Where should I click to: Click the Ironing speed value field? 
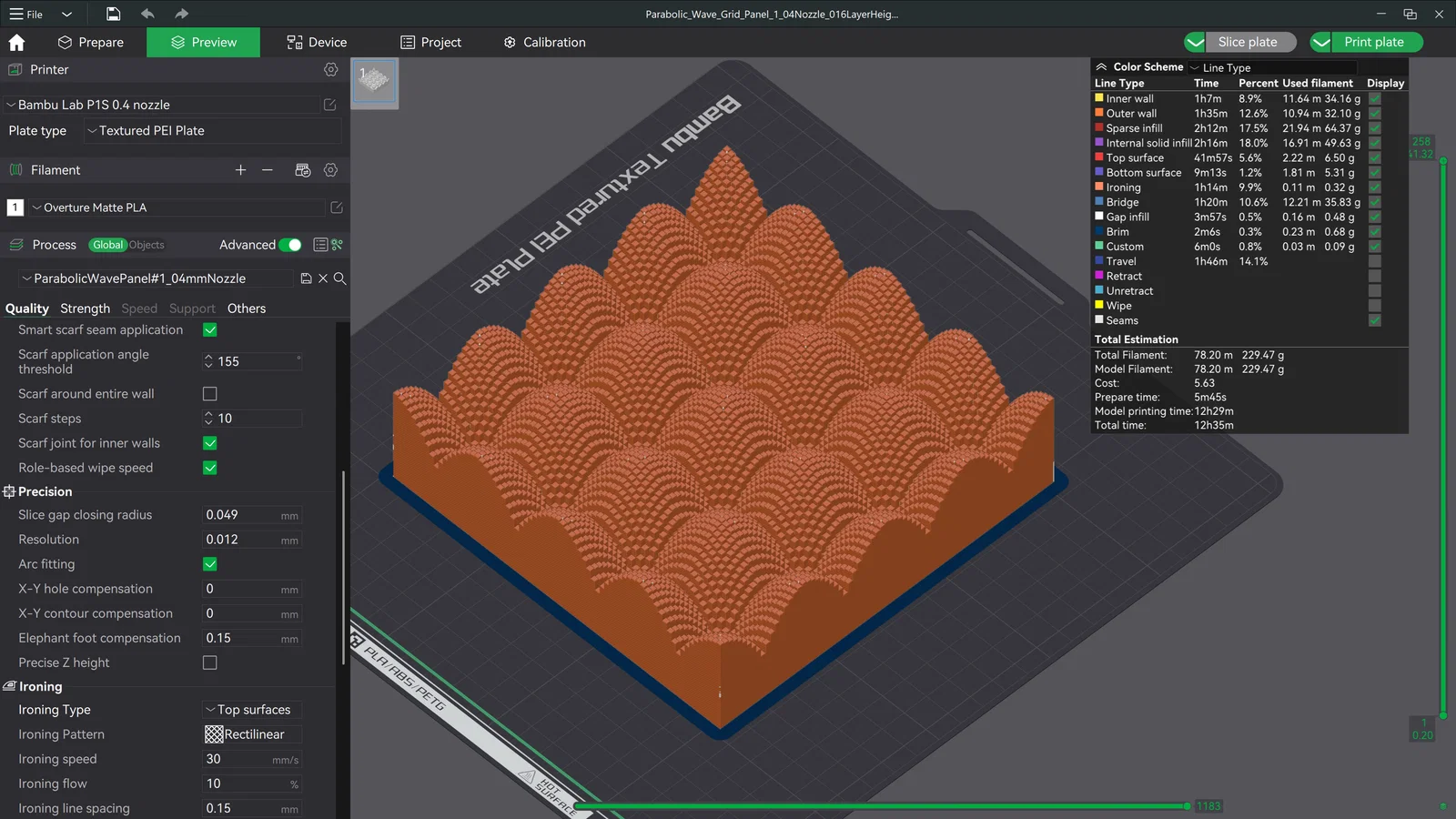(240, 759)
